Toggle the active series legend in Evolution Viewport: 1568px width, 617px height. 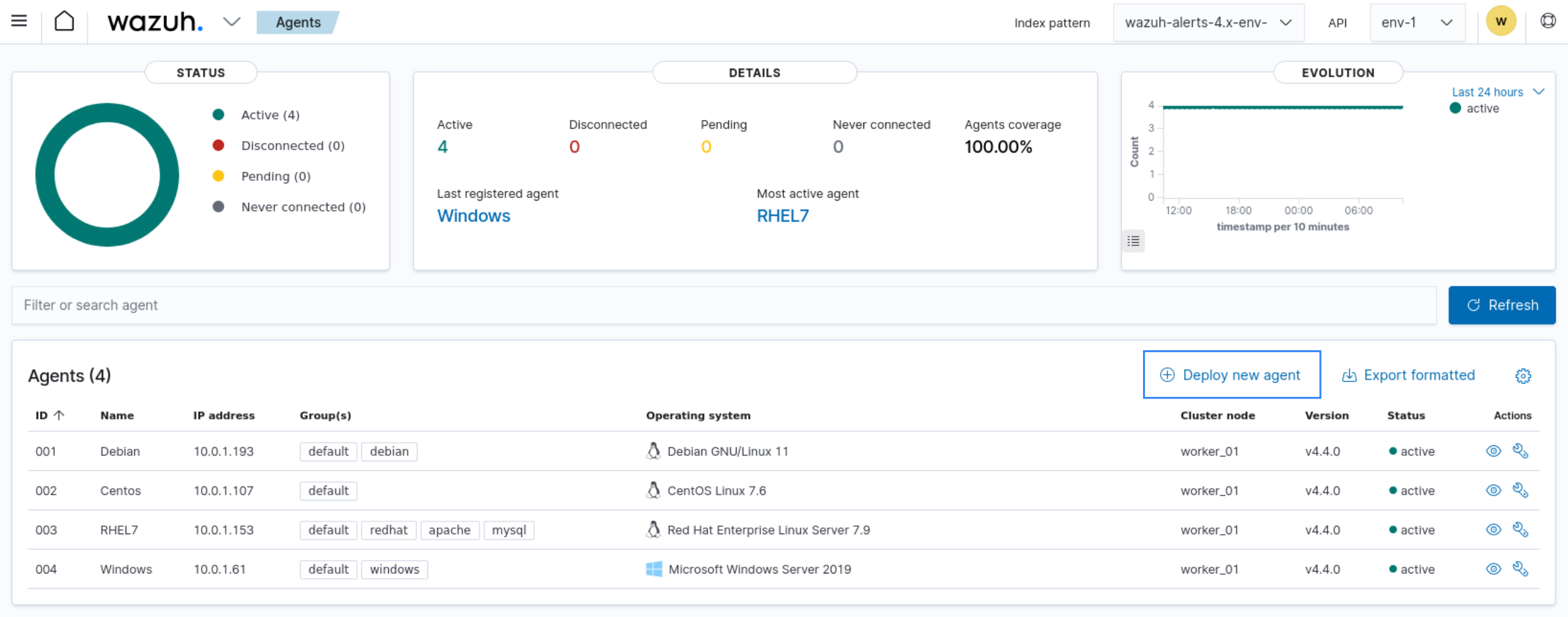point(1474,109)
